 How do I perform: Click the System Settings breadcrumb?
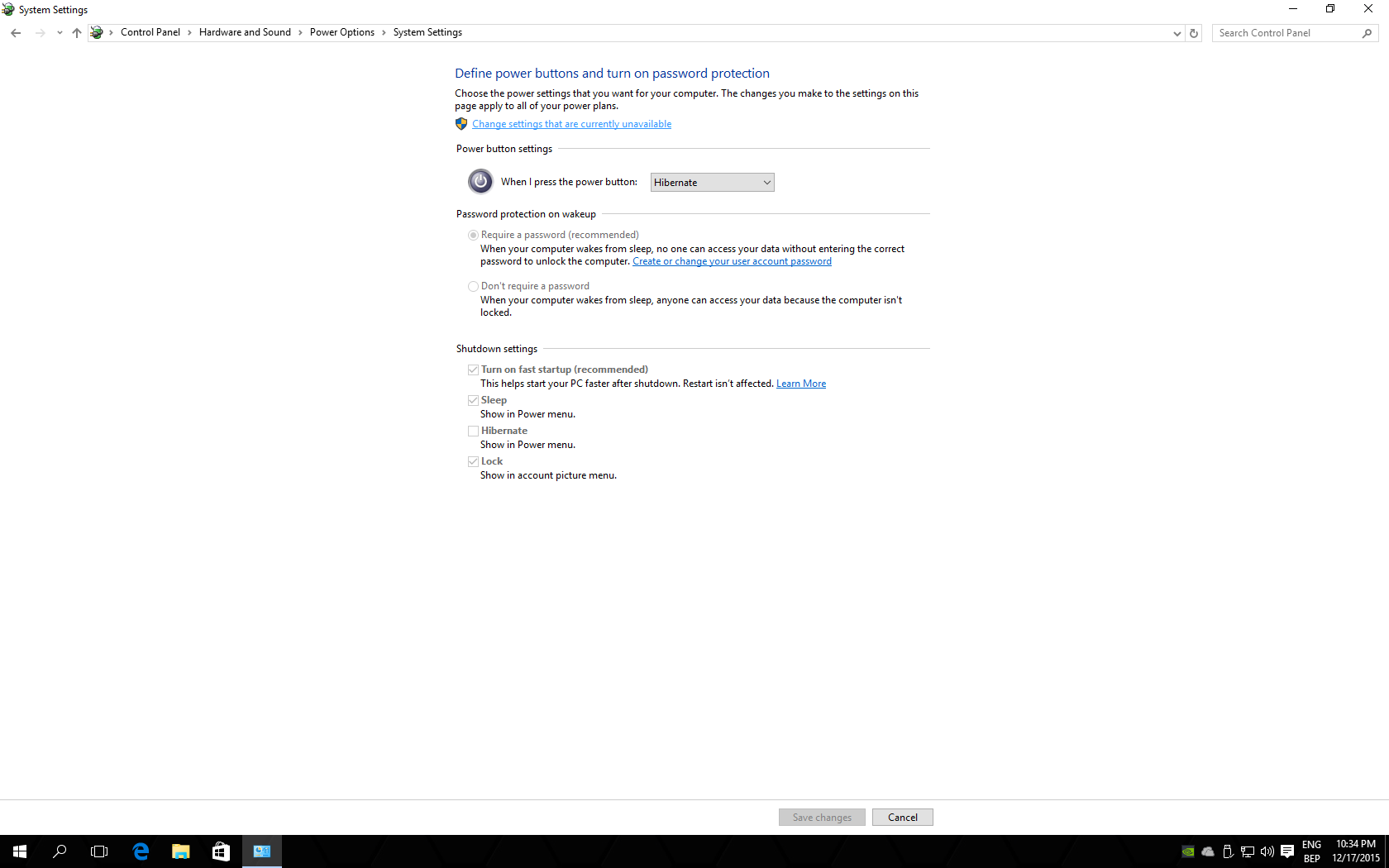tap(427, 32)
